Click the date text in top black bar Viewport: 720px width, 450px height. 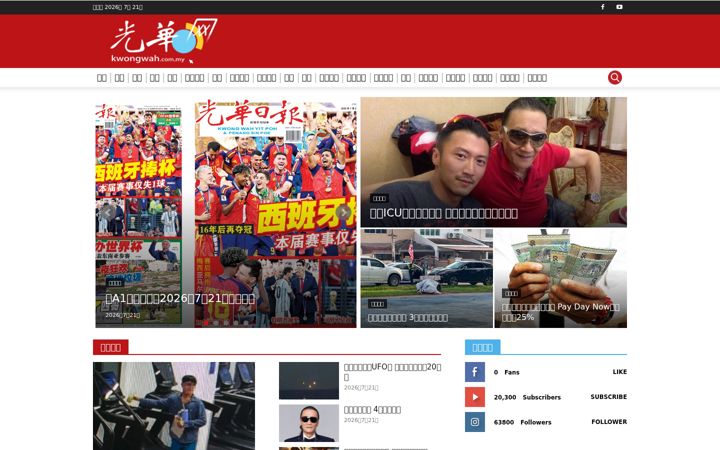(118, 7)
